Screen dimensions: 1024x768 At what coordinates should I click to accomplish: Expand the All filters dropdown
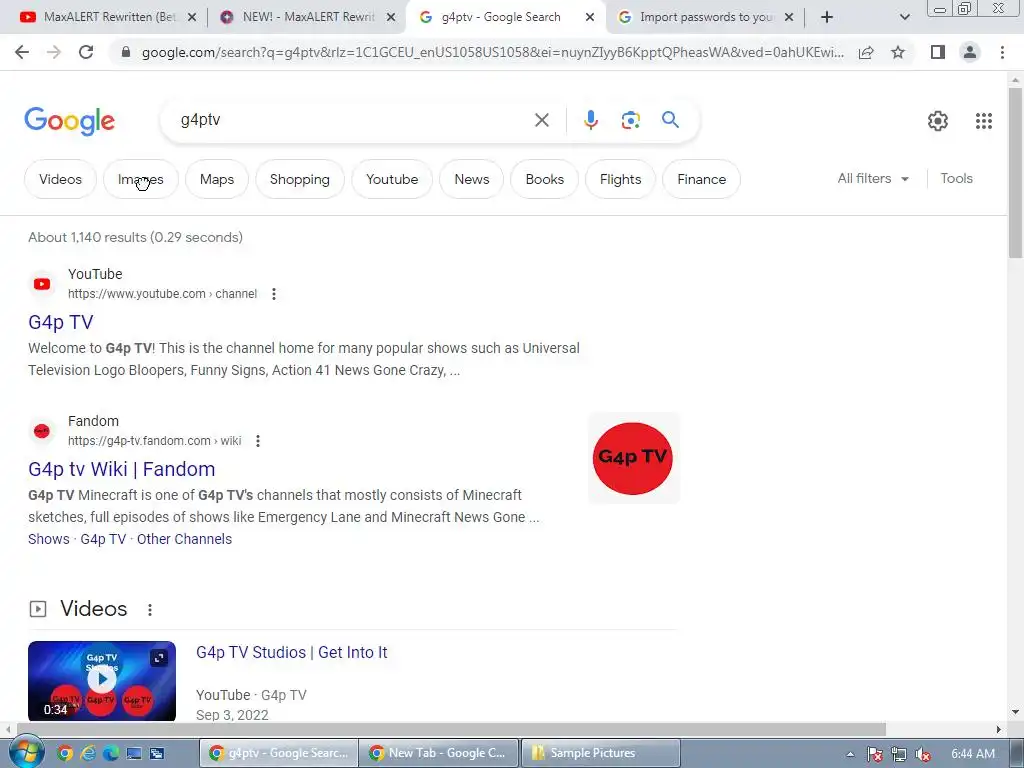coord(873,178)
